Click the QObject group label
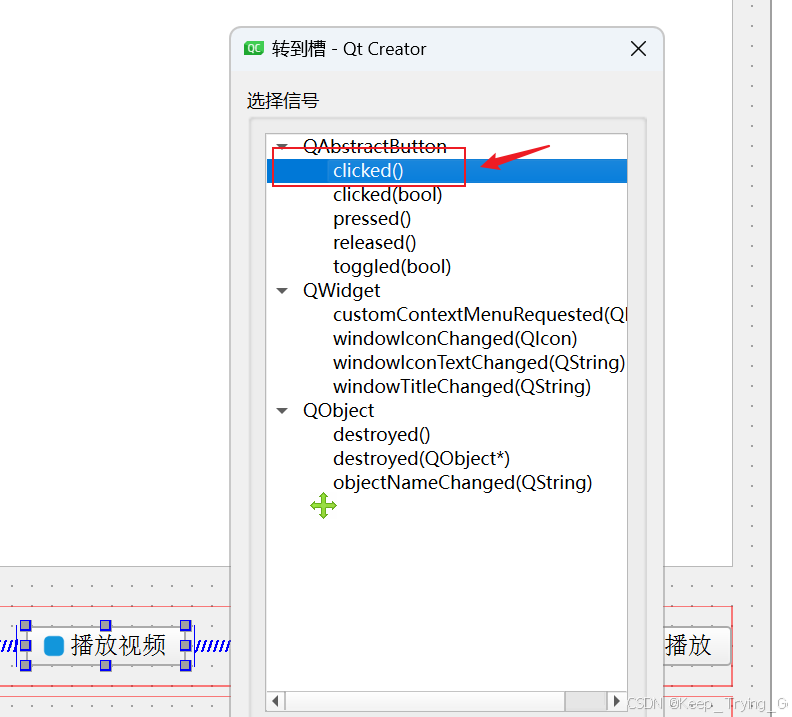 338,411
